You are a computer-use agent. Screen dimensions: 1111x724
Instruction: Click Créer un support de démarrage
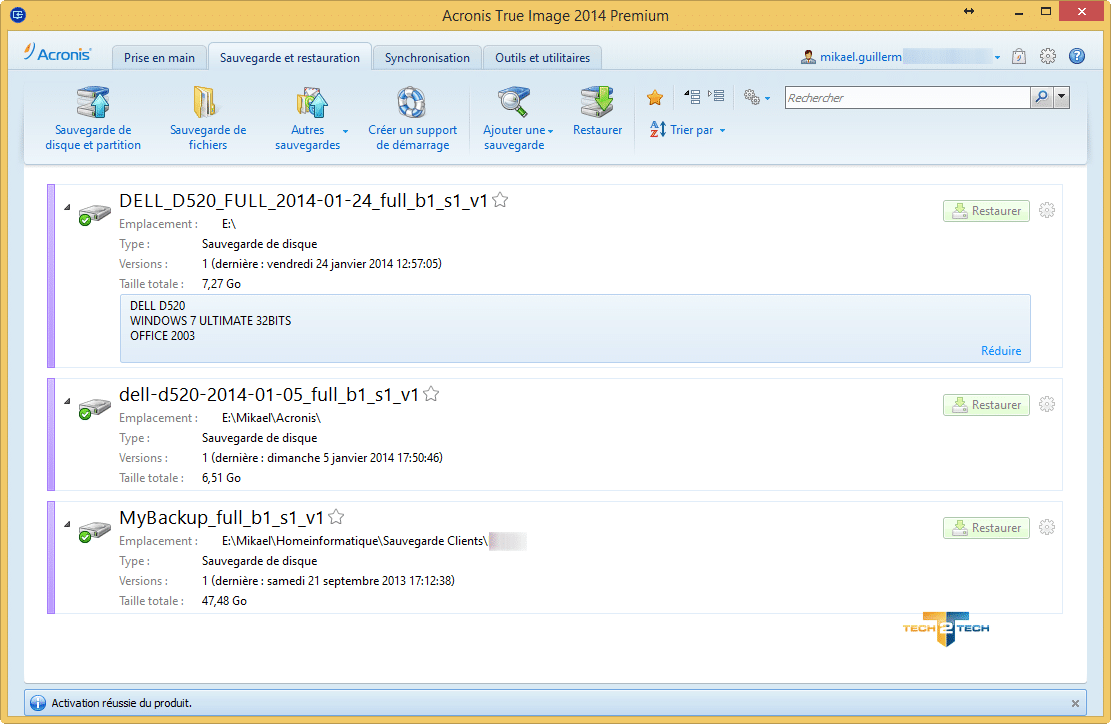[x=412, y=118]
